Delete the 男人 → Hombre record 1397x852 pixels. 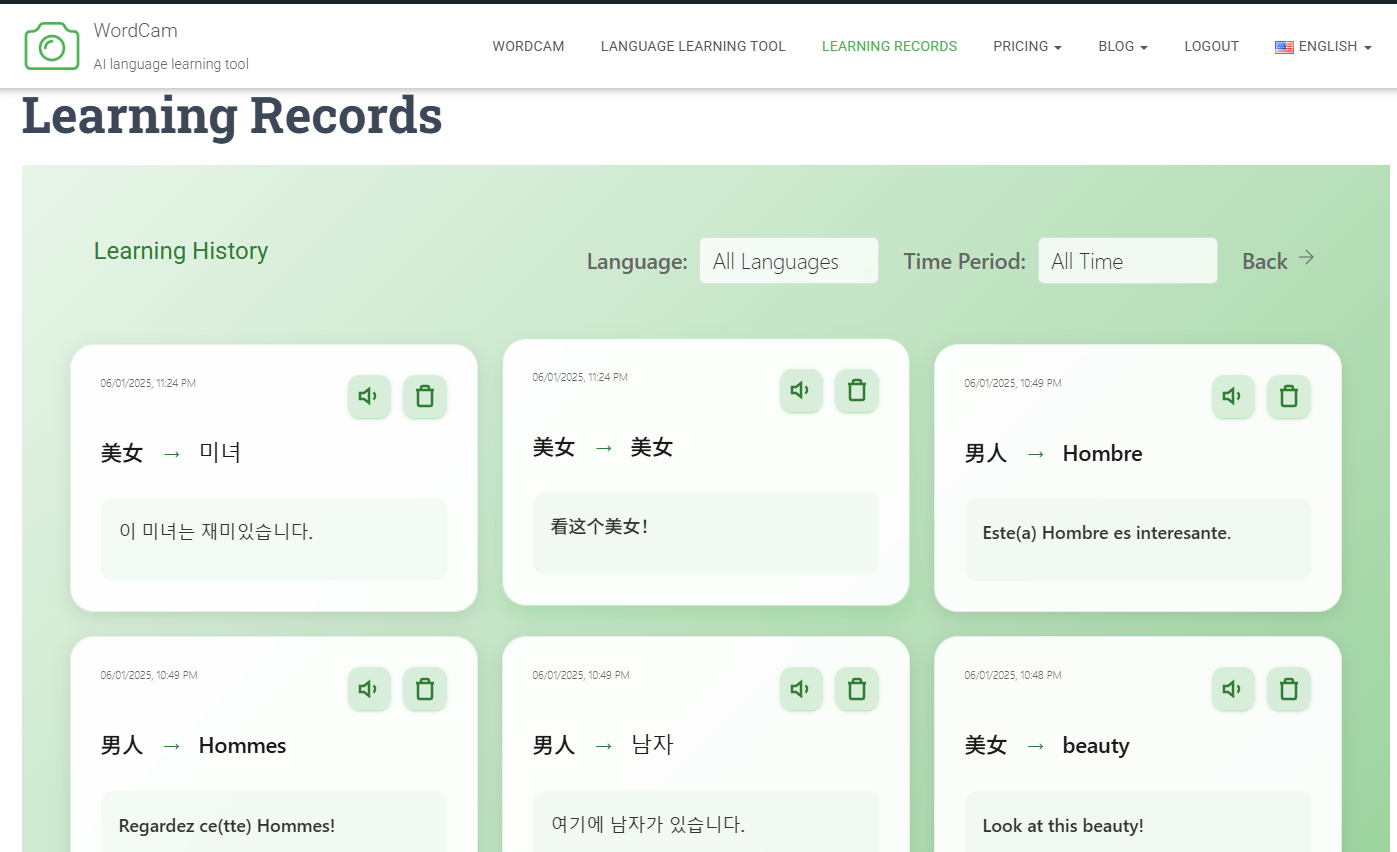coord(1289,397)
